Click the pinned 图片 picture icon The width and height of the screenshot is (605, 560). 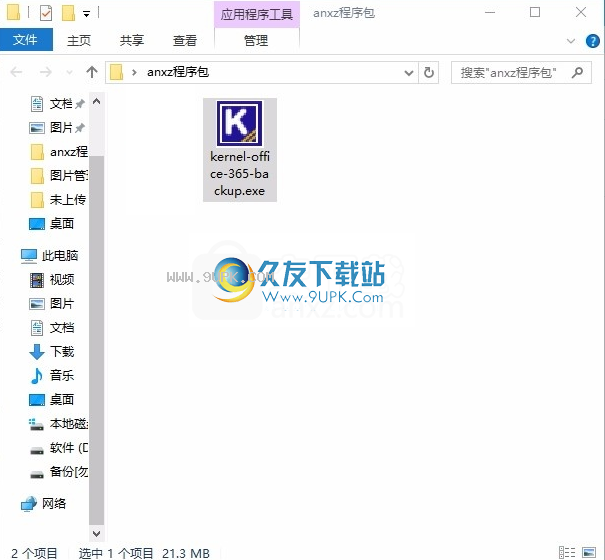(x=37, y=128)
